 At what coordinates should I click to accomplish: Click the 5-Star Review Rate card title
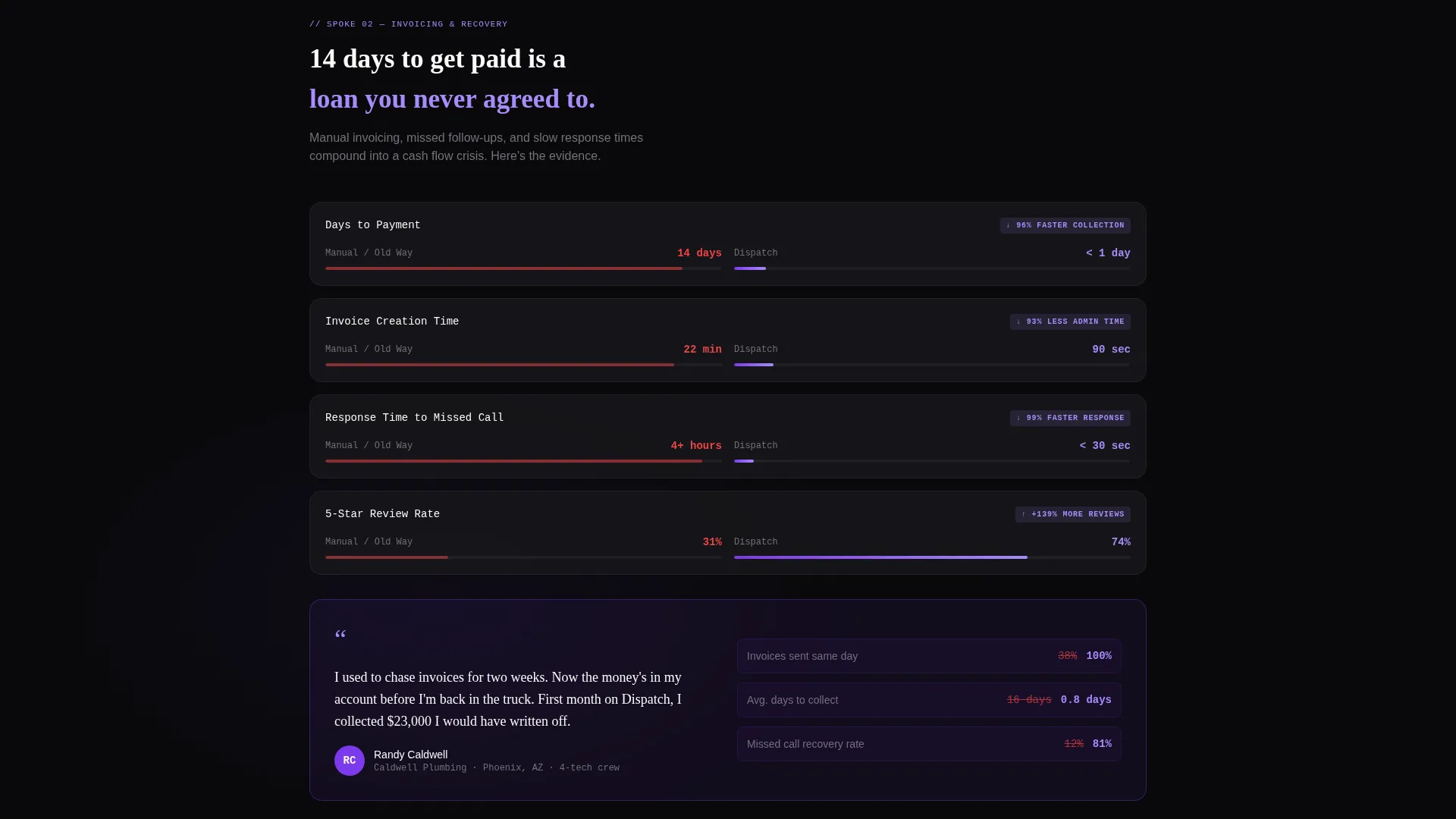382,514
